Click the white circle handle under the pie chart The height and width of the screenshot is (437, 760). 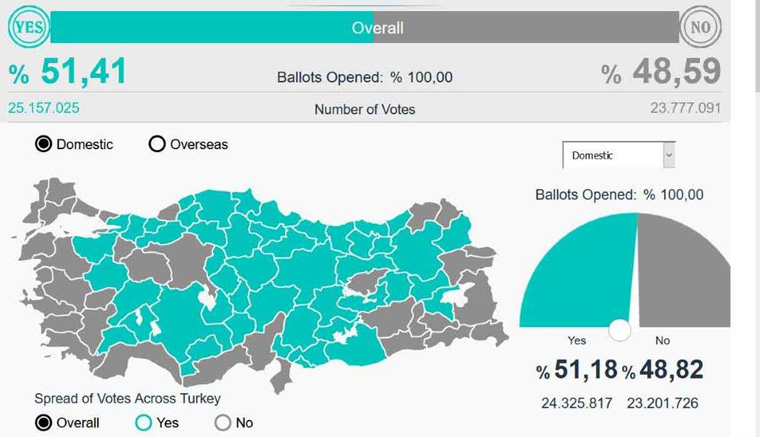click(620, 330)
